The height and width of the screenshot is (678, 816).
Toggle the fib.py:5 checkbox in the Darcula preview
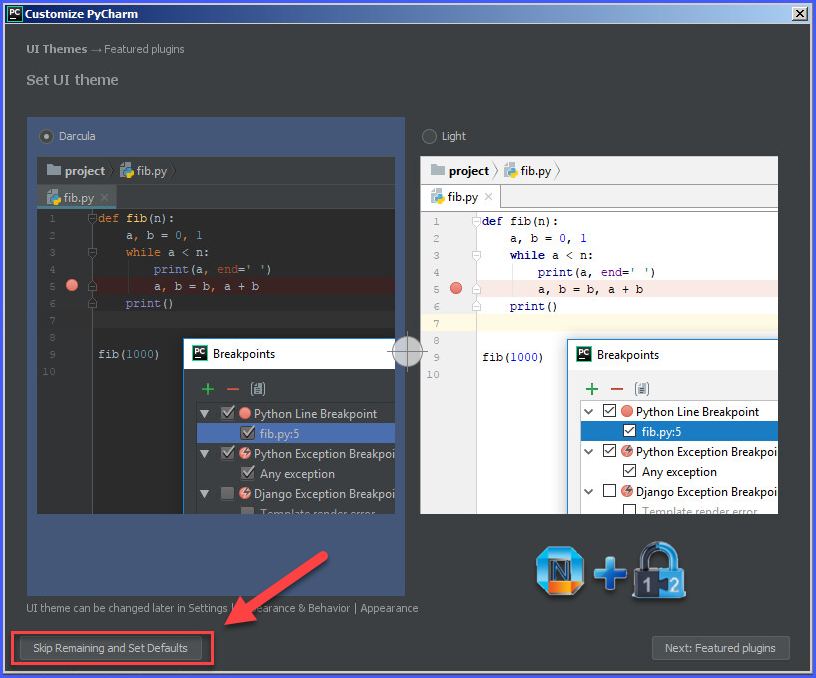[x=248, y=433]
